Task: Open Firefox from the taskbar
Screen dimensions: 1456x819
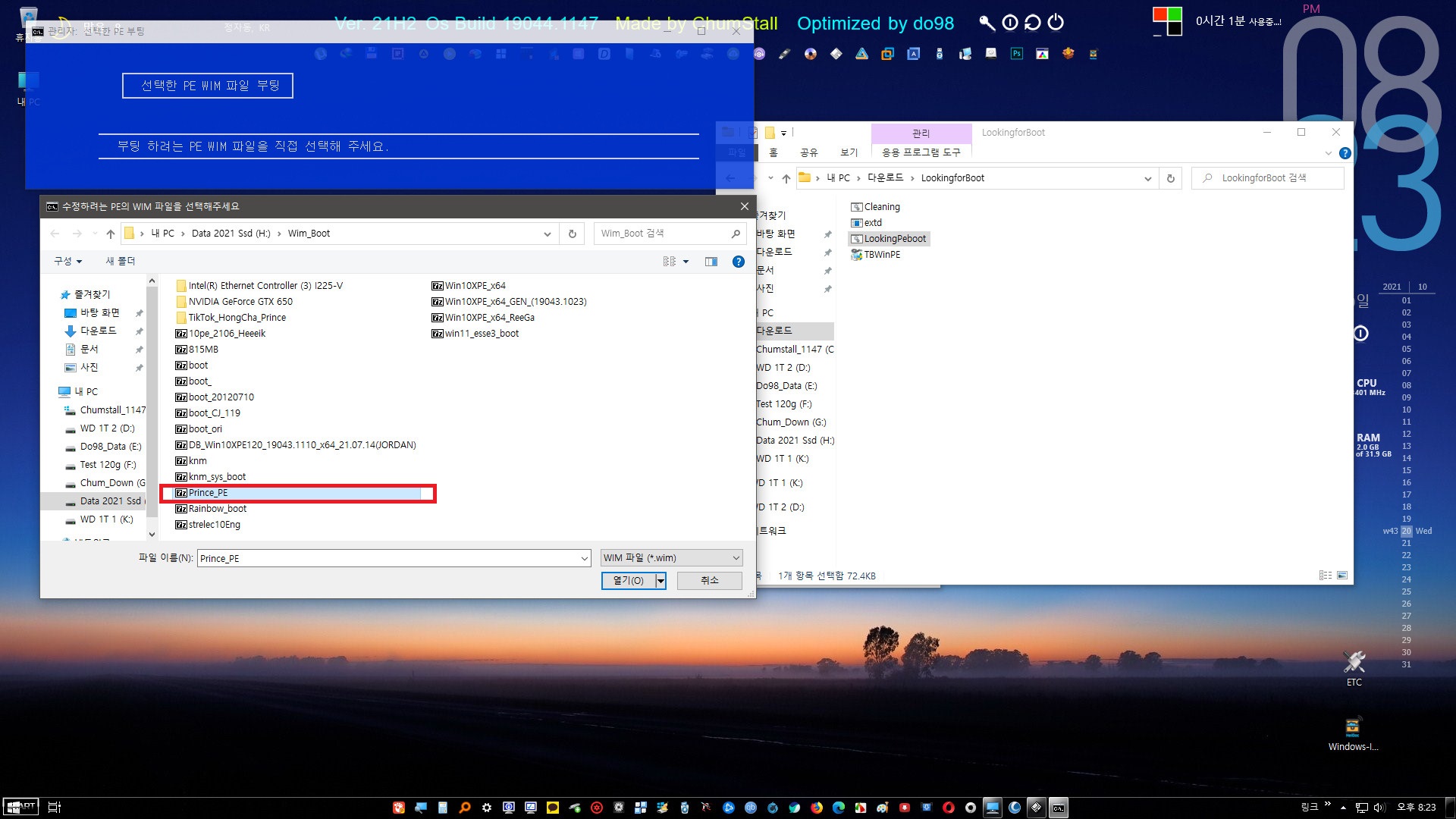Action: click(817, 808)
